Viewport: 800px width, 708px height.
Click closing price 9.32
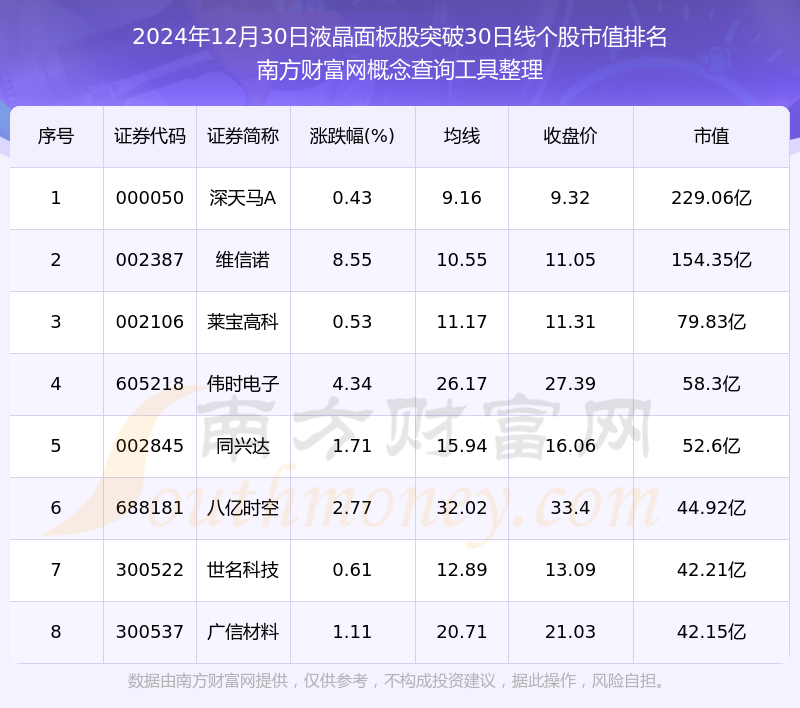click(570, 198)
